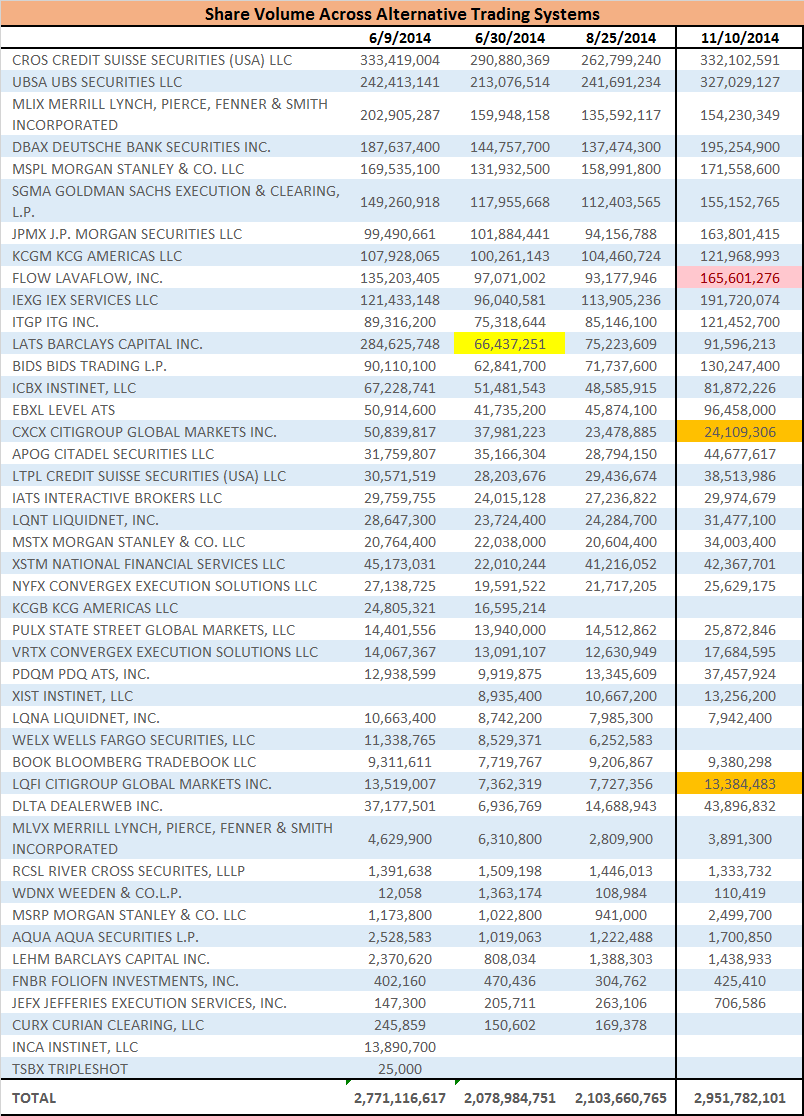The width and height of the screenshot is (804, 1116).
Task: Click PDQM PDQ ATS, INC. label
Action: [81, 675]
